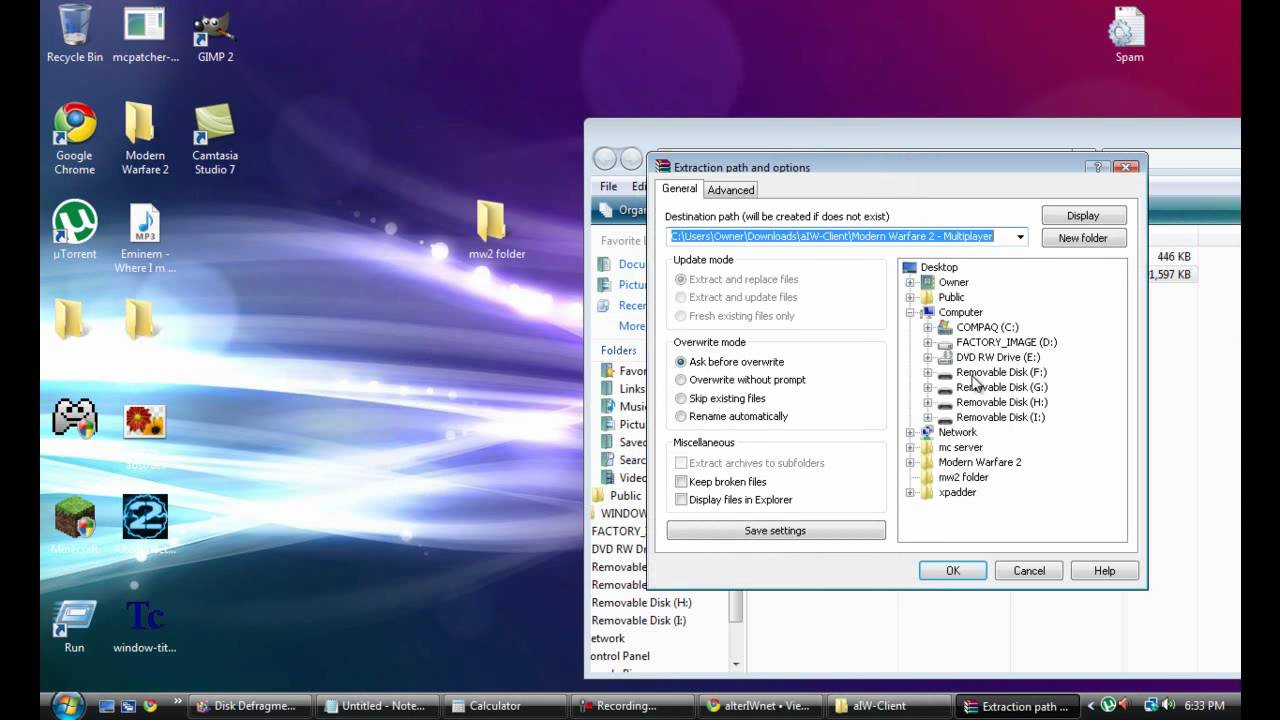Launch µTorrent from the desktop
This screenshot has width=1280, height=720.
tap(74, 230)
